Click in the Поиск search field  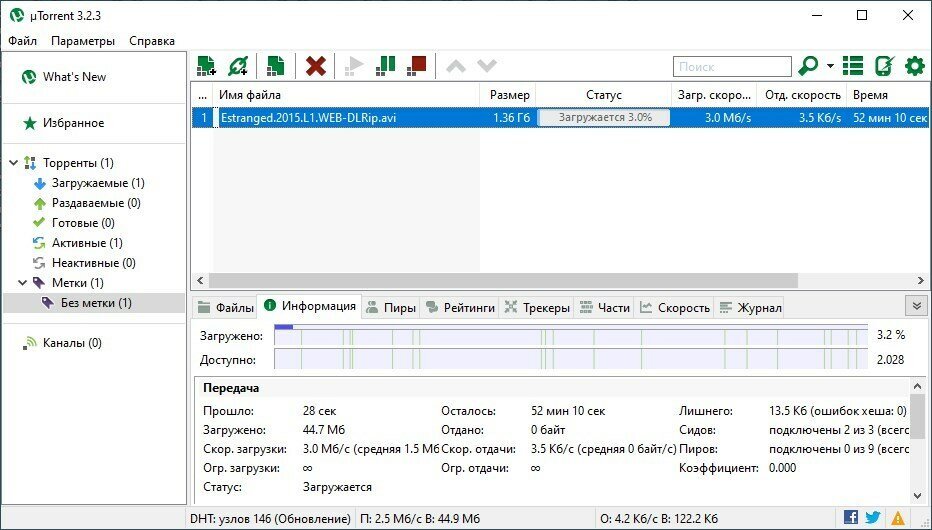point(732,67)
